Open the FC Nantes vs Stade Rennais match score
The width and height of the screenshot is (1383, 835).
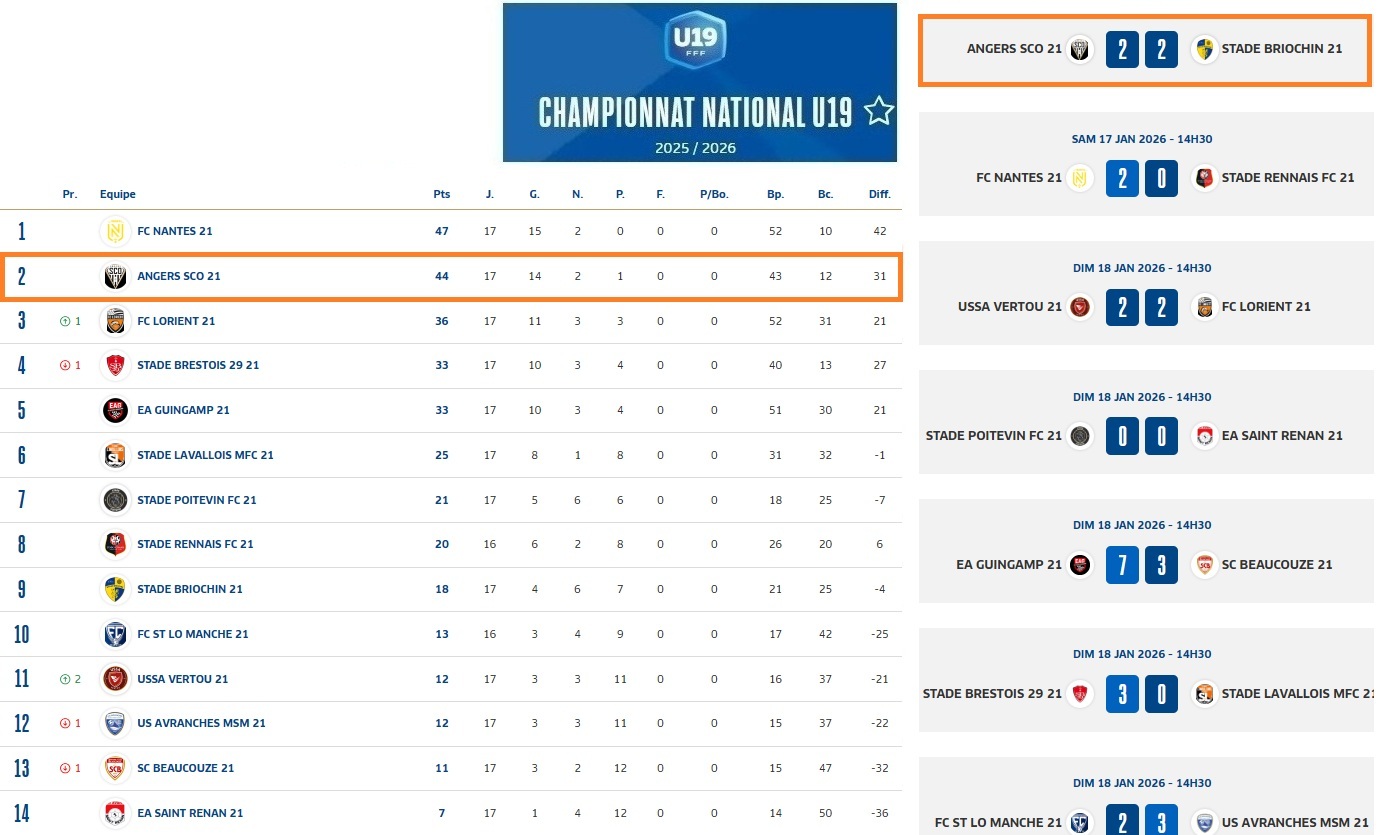pyautogui.click(x=1141, y=179)
